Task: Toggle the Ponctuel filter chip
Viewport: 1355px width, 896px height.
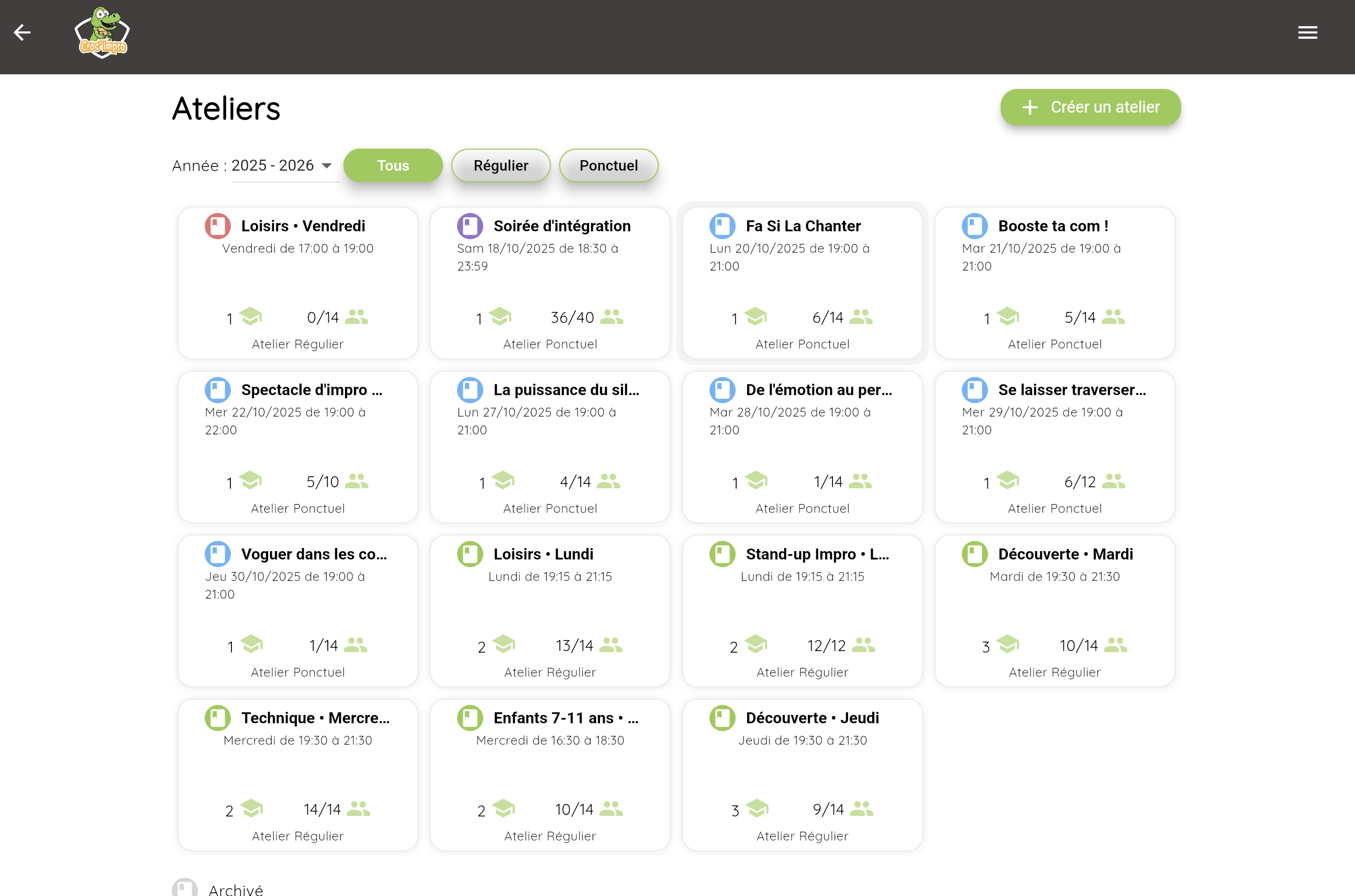Action: [x=608, y=166]
